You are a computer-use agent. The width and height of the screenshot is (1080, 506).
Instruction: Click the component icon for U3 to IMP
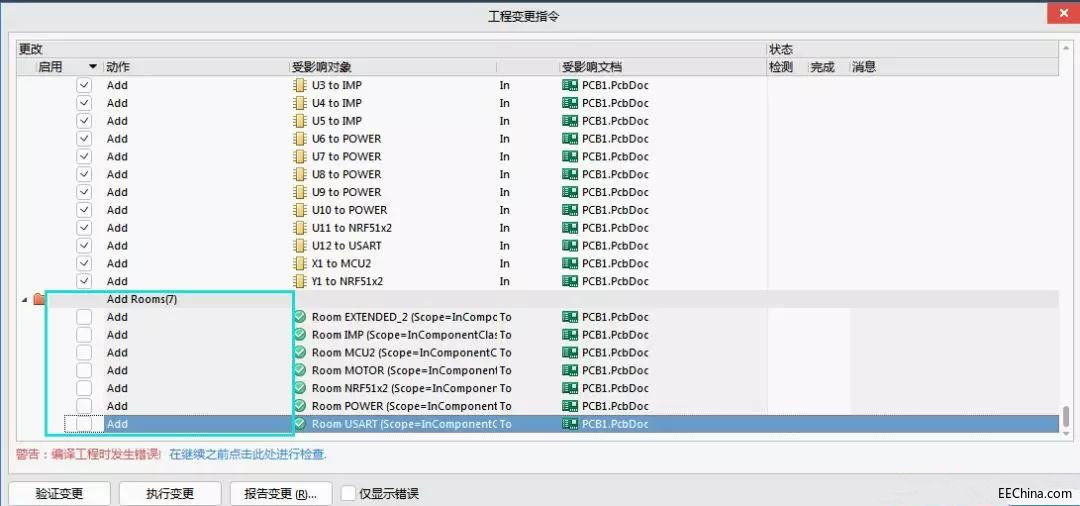click(x=298, y=85)
